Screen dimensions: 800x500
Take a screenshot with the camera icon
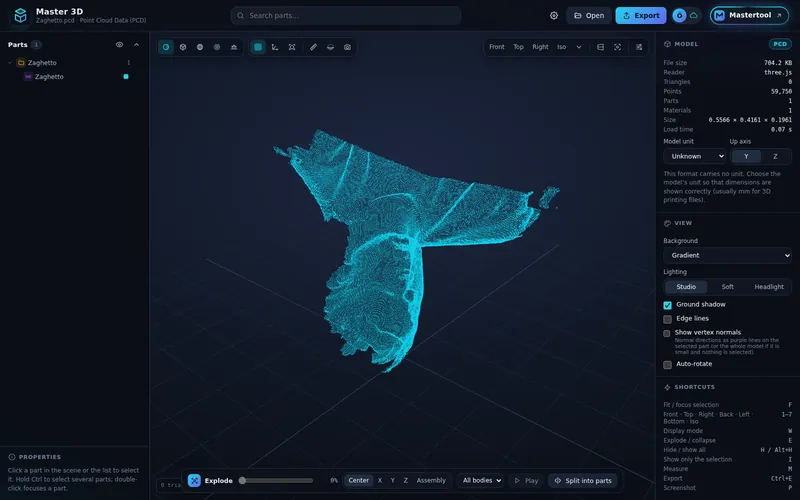click(x=347, y=47)
